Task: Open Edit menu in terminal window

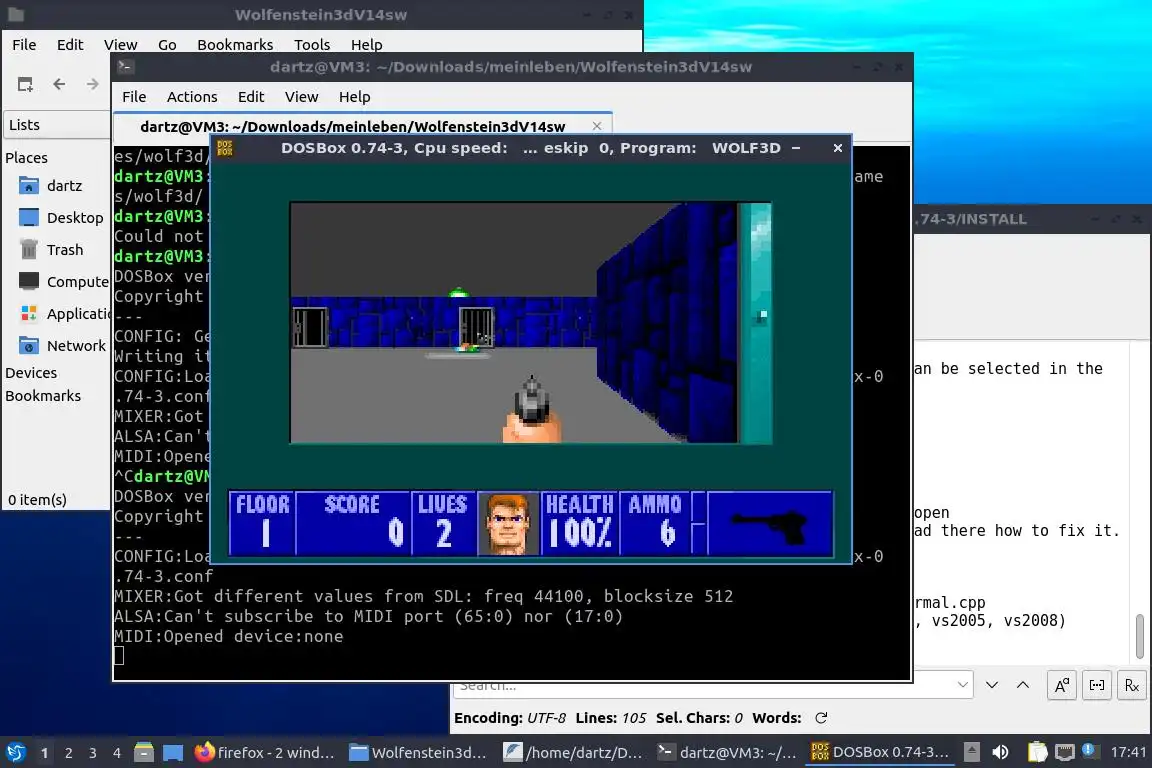Action: pos(251,97)
